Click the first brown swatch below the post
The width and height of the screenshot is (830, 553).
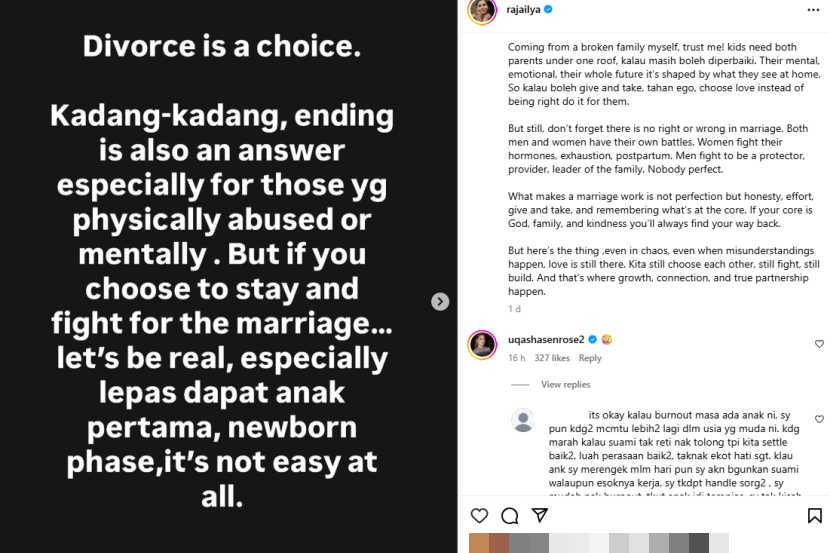pyautogui.click(x=480, y=544)
